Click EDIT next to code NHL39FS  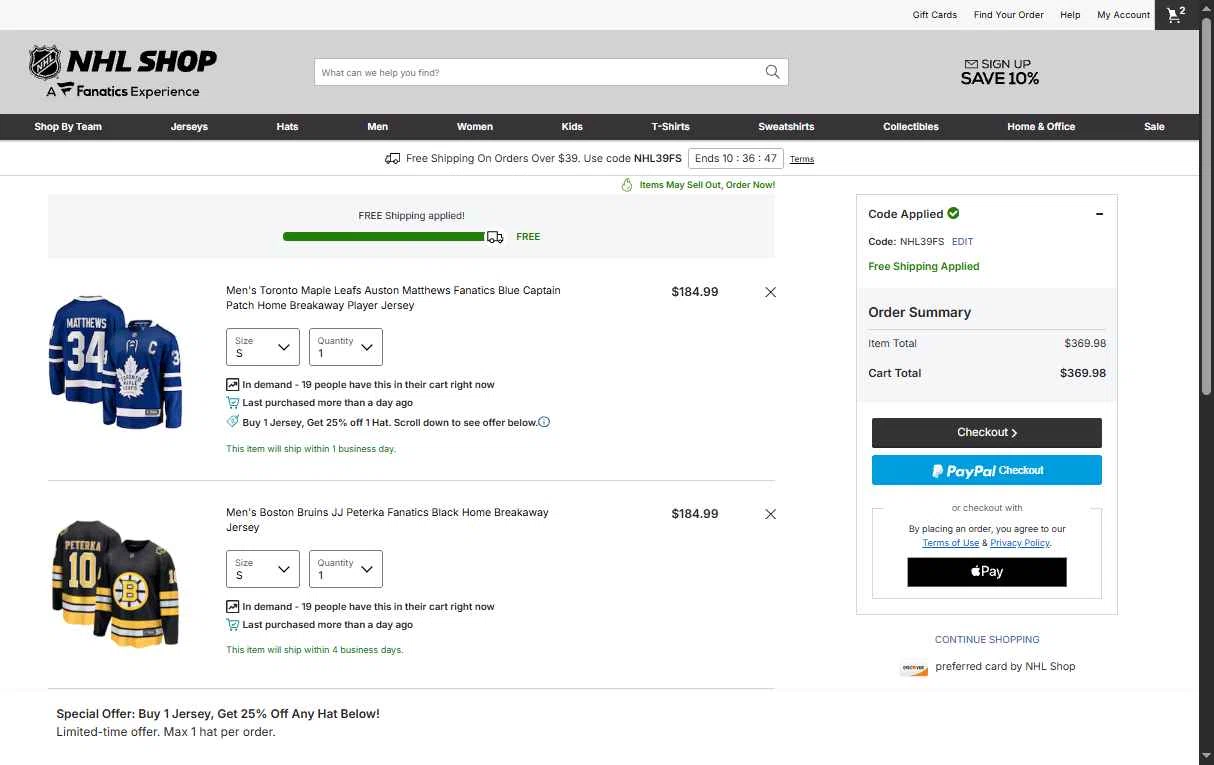[962, 242]
